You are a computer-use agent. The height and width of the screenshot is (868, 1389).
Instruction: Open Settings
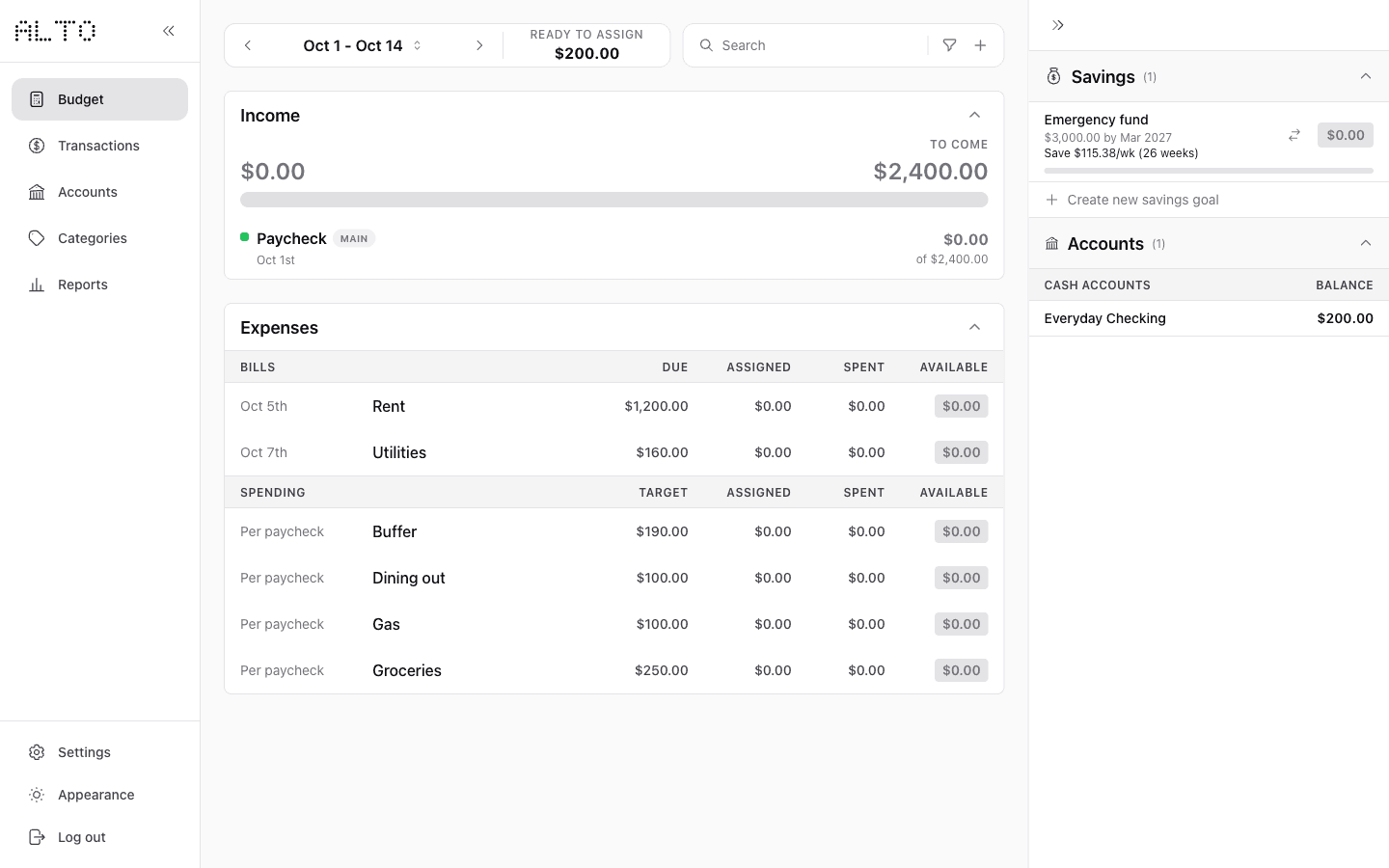(x=99, y=752)
